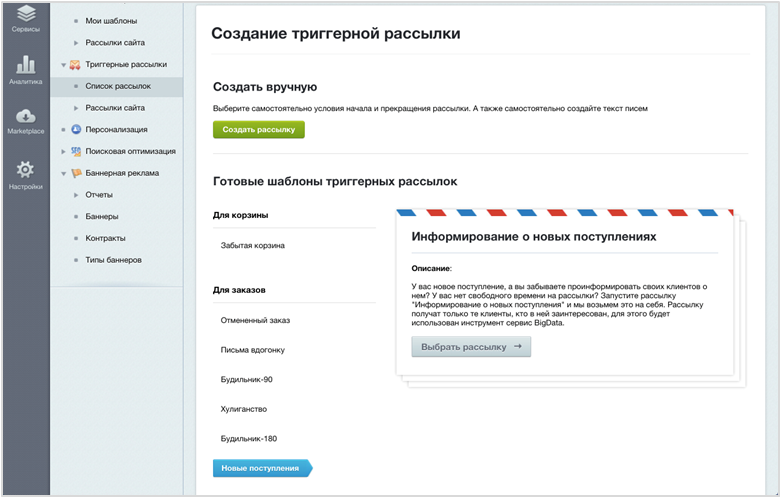Click the Информирование о новых поступлениях heading
This screenshot has width=781, height=498.
pos(533,237)
